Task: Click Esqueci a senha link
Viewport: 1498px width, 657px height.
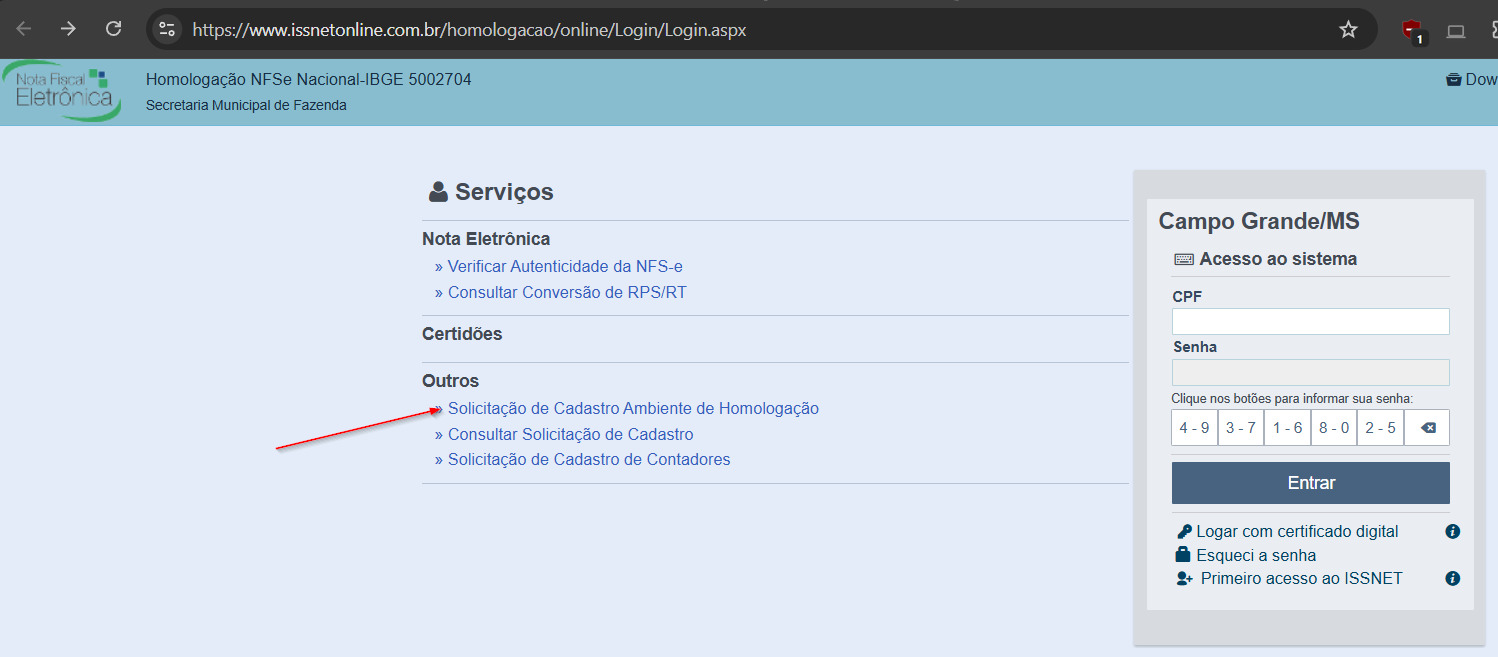Action: (x=1256, y=555)
